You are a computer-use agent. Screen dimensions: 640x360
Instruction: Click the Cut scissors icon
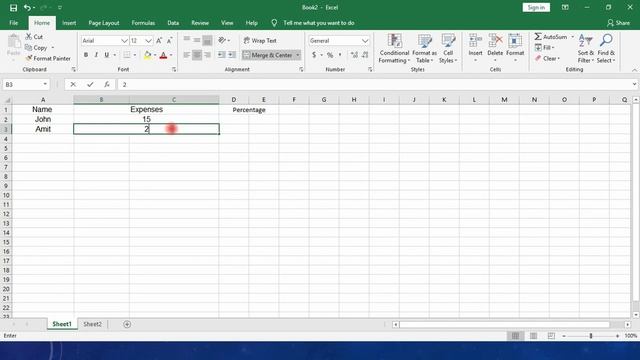(x=29, y=37)
